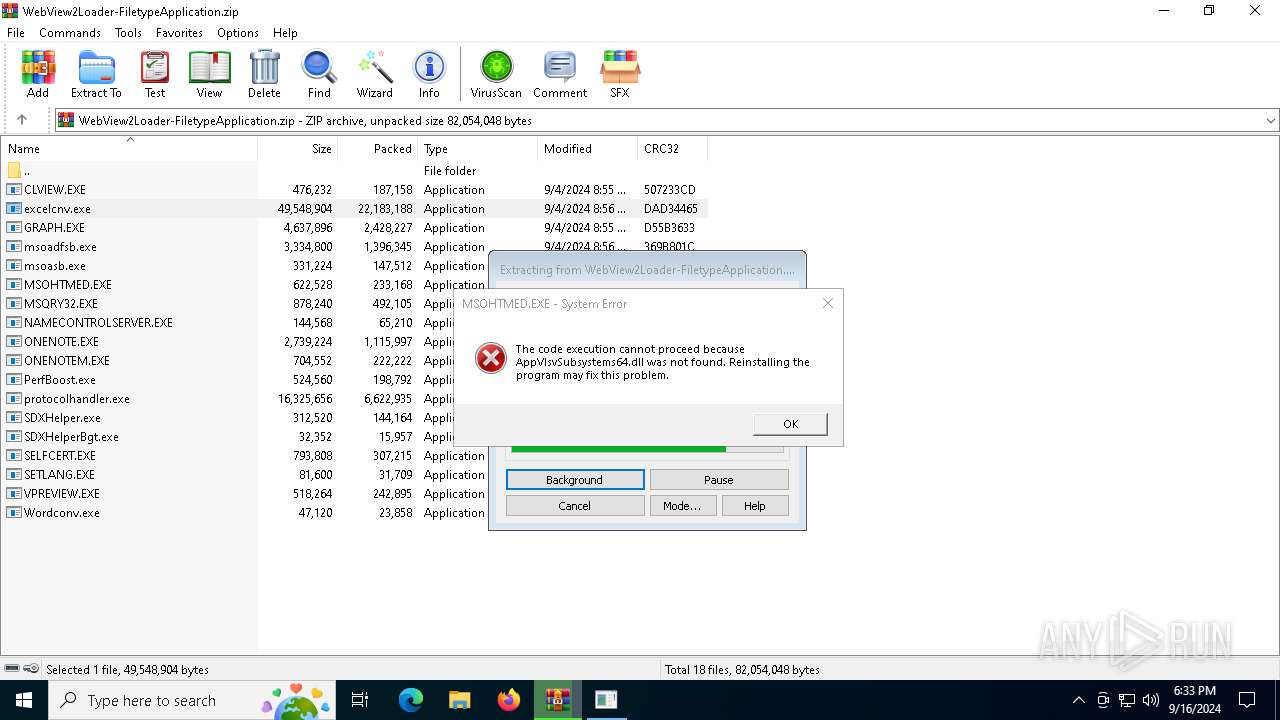The image size is (1280, 720).
Task: Open the Windows Start menu
Action: click(x=24, y=700)
